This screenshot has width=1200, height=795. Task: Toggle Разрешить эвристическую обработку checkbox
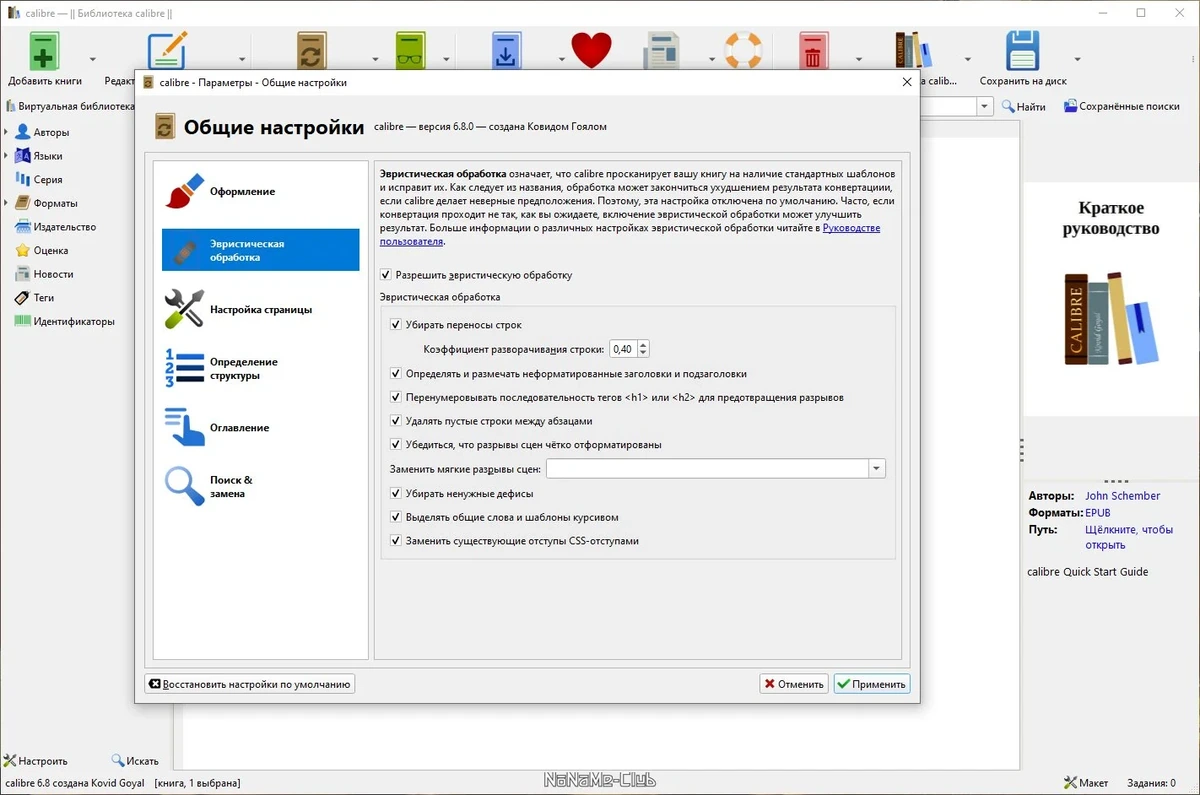[x=386, y=274]
